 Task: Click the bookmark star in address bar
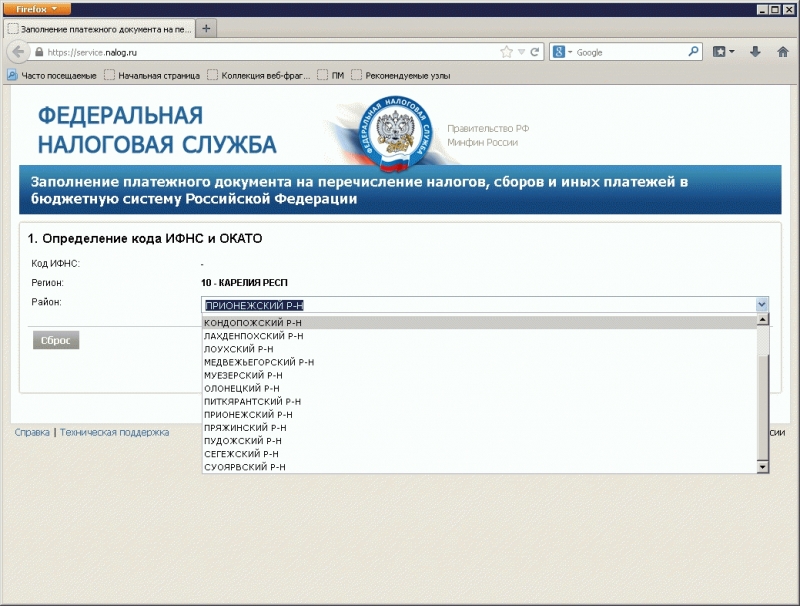506,52
